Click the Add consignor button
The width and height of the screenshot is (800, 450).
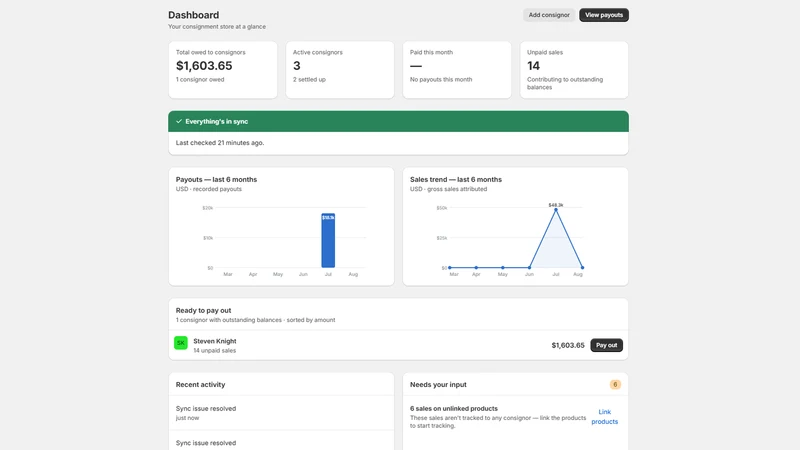549,15
